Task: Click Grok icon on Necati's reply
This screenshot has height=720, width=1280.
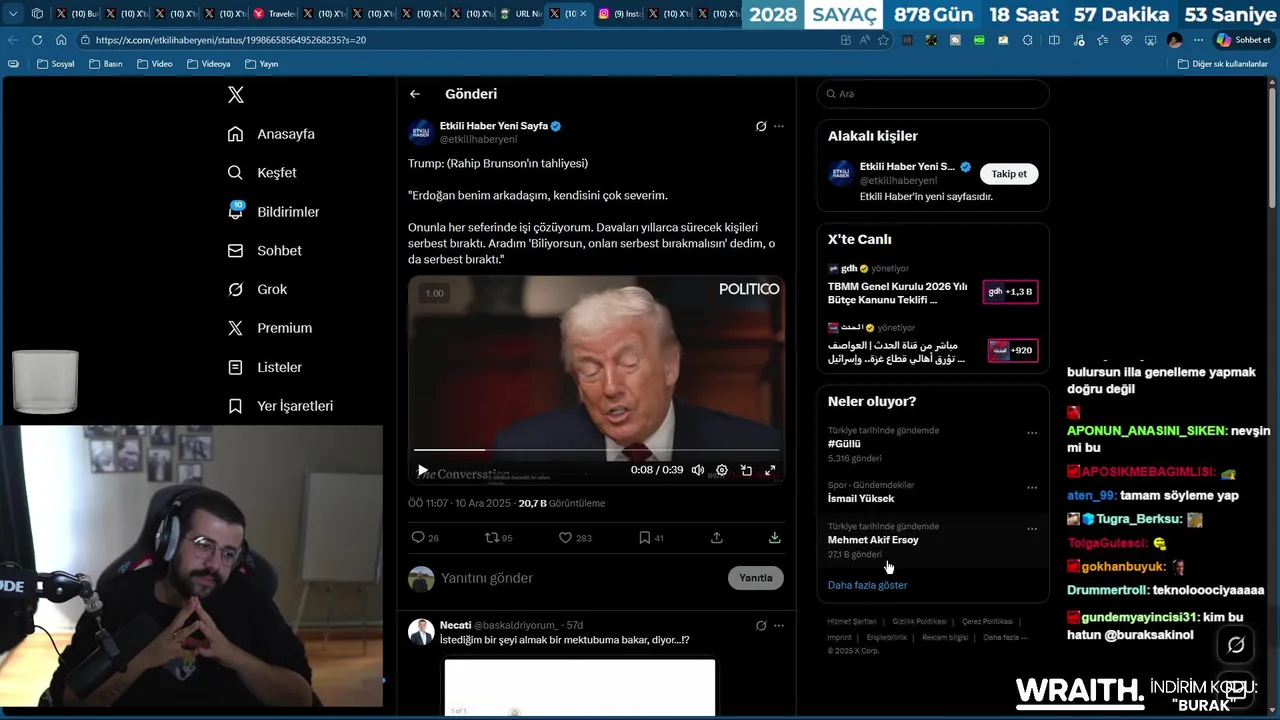Action: pyautogui.click(x=761, y=626)
